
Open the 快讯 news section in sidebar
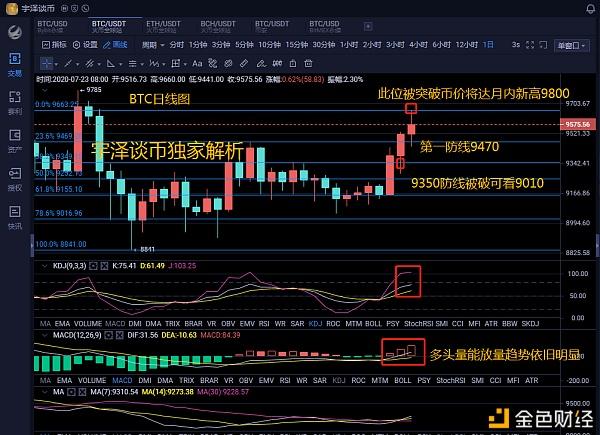[x=15, y=218]
